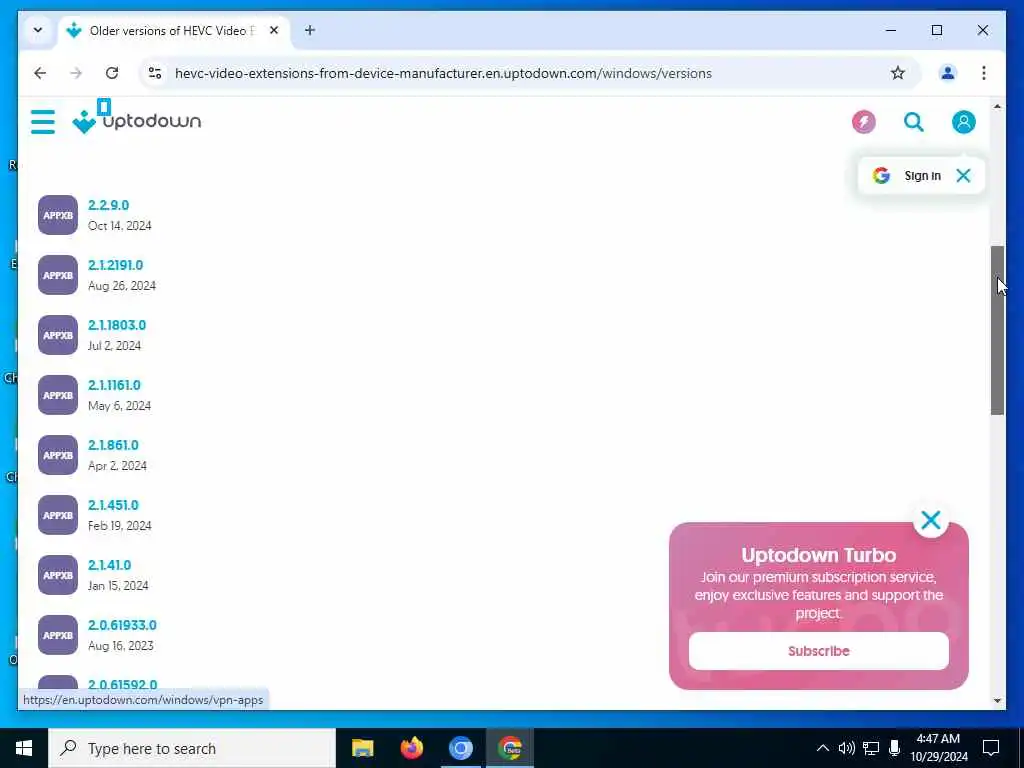Open File Explorer from the taskbar
Image resolution: width=1024 pixels, height=768 pixels.
tap(362, 748)
